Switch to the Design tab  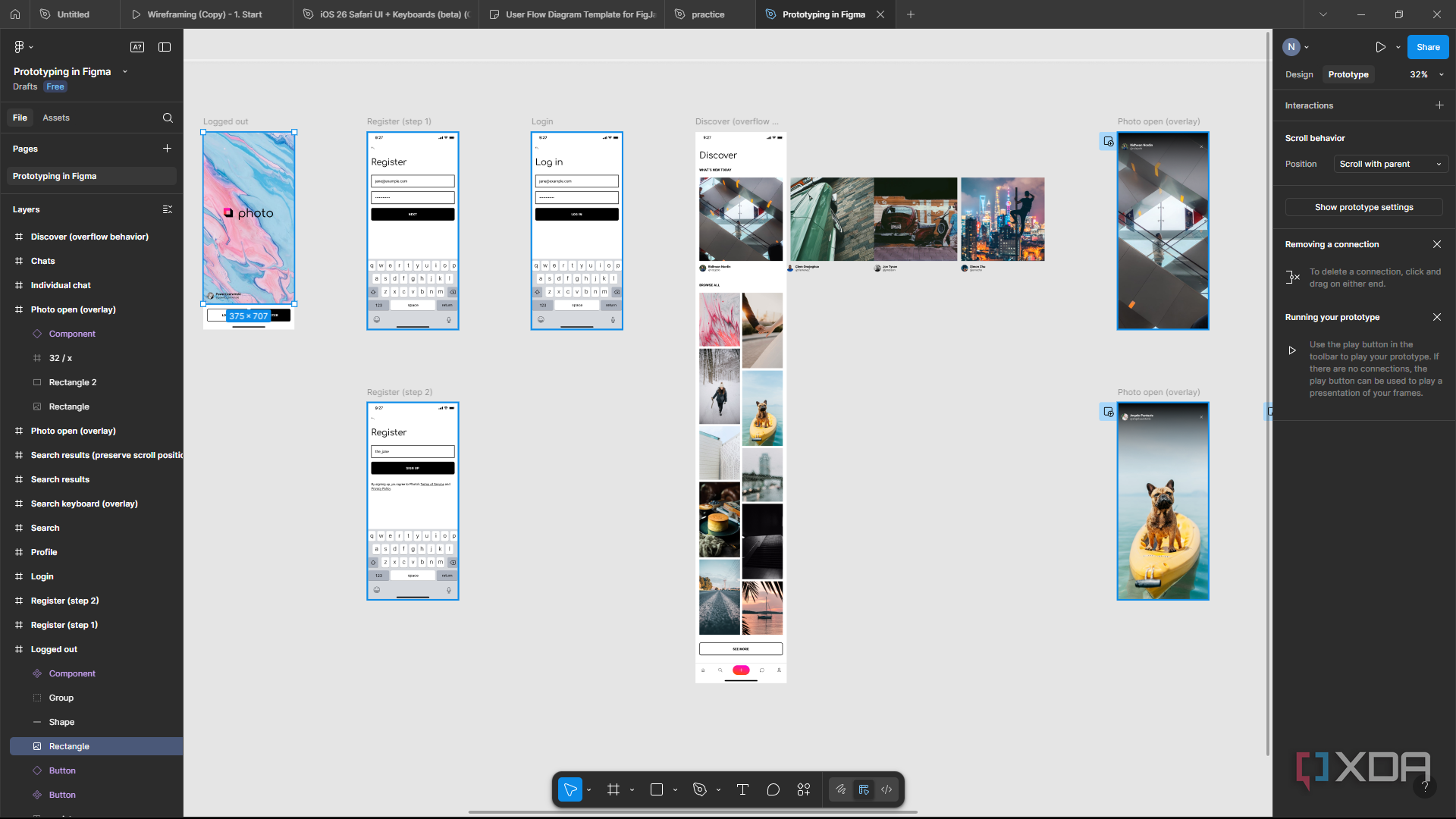click(1299, 74)
